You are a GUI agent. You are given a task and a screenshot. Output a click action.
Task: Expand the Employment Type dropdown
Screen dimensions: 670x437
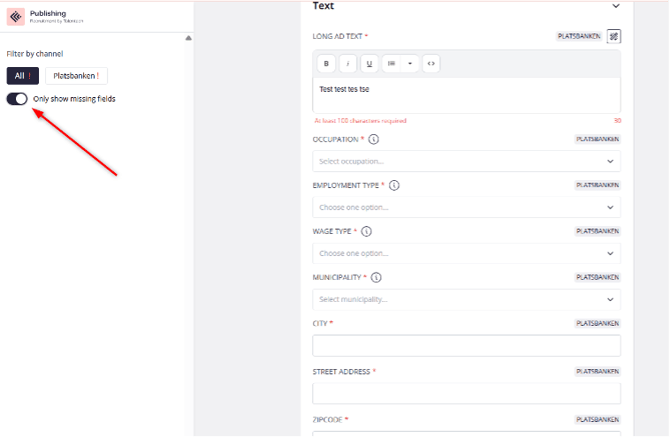[x=466, y=207]
